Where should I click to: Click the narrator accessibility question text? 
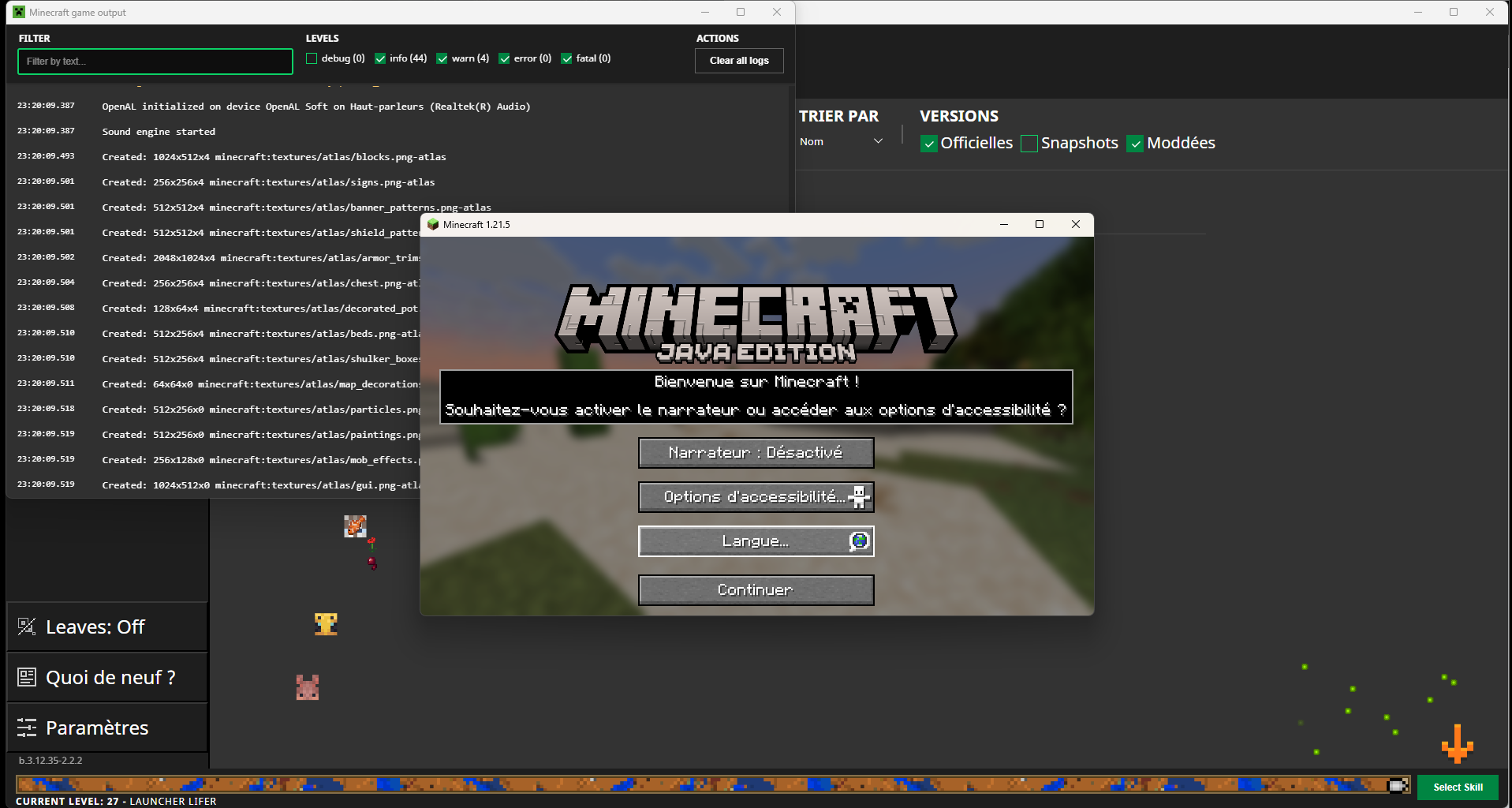coord(756,410)
